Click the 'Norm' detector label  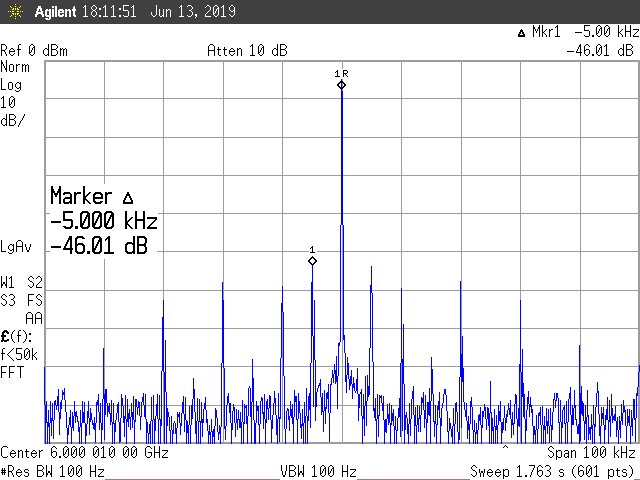(15, 67)
